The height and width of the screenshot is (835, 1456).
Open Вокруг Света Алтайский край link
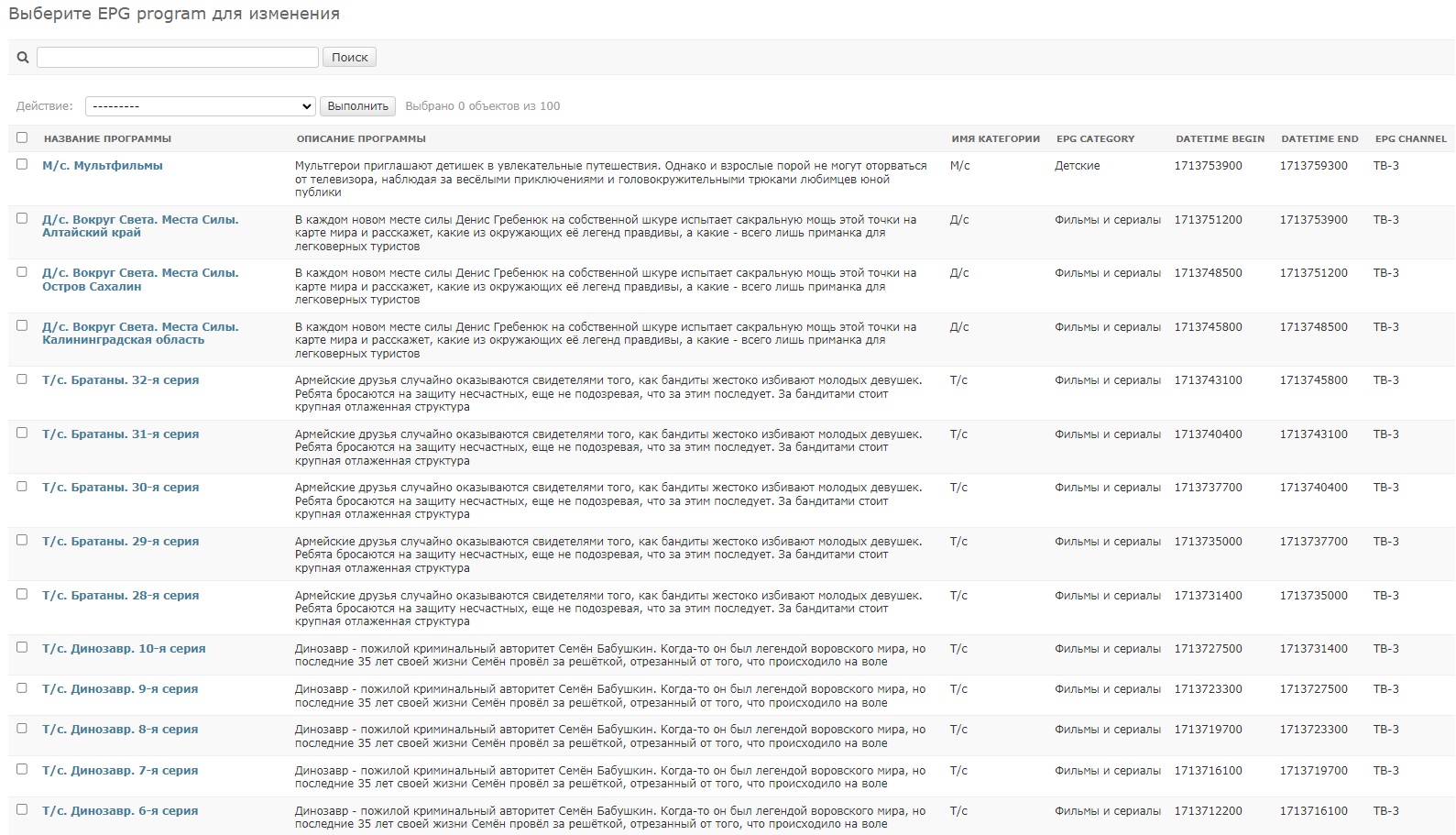pos(140,226)
